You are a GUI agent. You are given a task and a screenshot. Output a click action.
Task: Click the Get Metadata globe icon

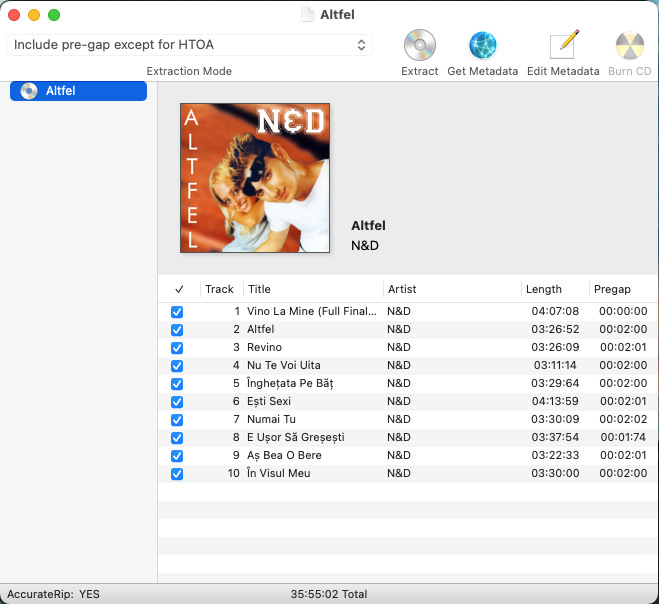pos(482,45)
